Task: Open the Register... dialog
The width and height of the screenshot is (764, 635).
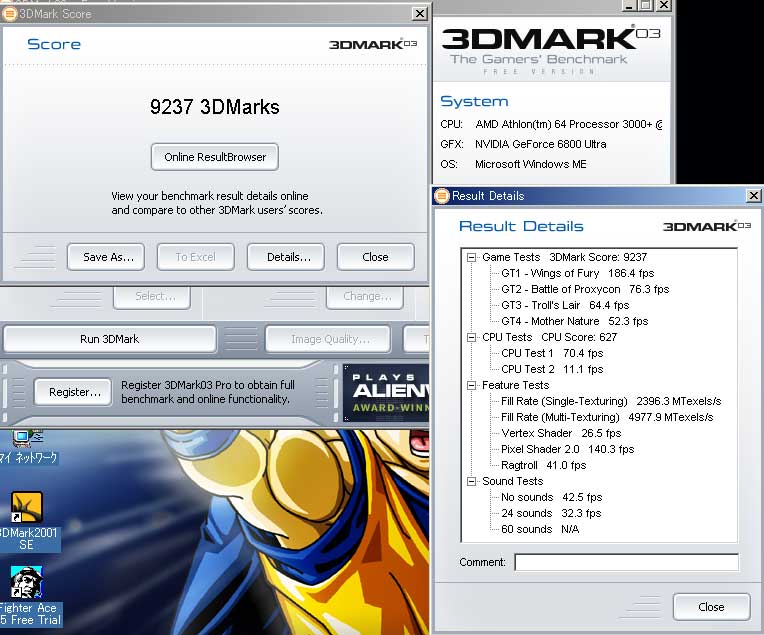Action: tap(73, 392)
